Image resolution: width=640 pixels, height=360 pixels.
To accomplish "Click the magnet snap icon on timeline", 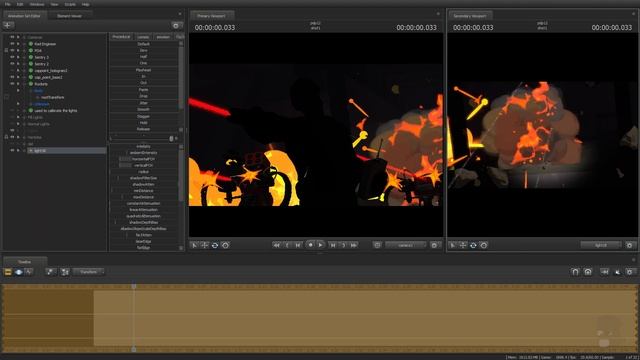I will 575,272.
